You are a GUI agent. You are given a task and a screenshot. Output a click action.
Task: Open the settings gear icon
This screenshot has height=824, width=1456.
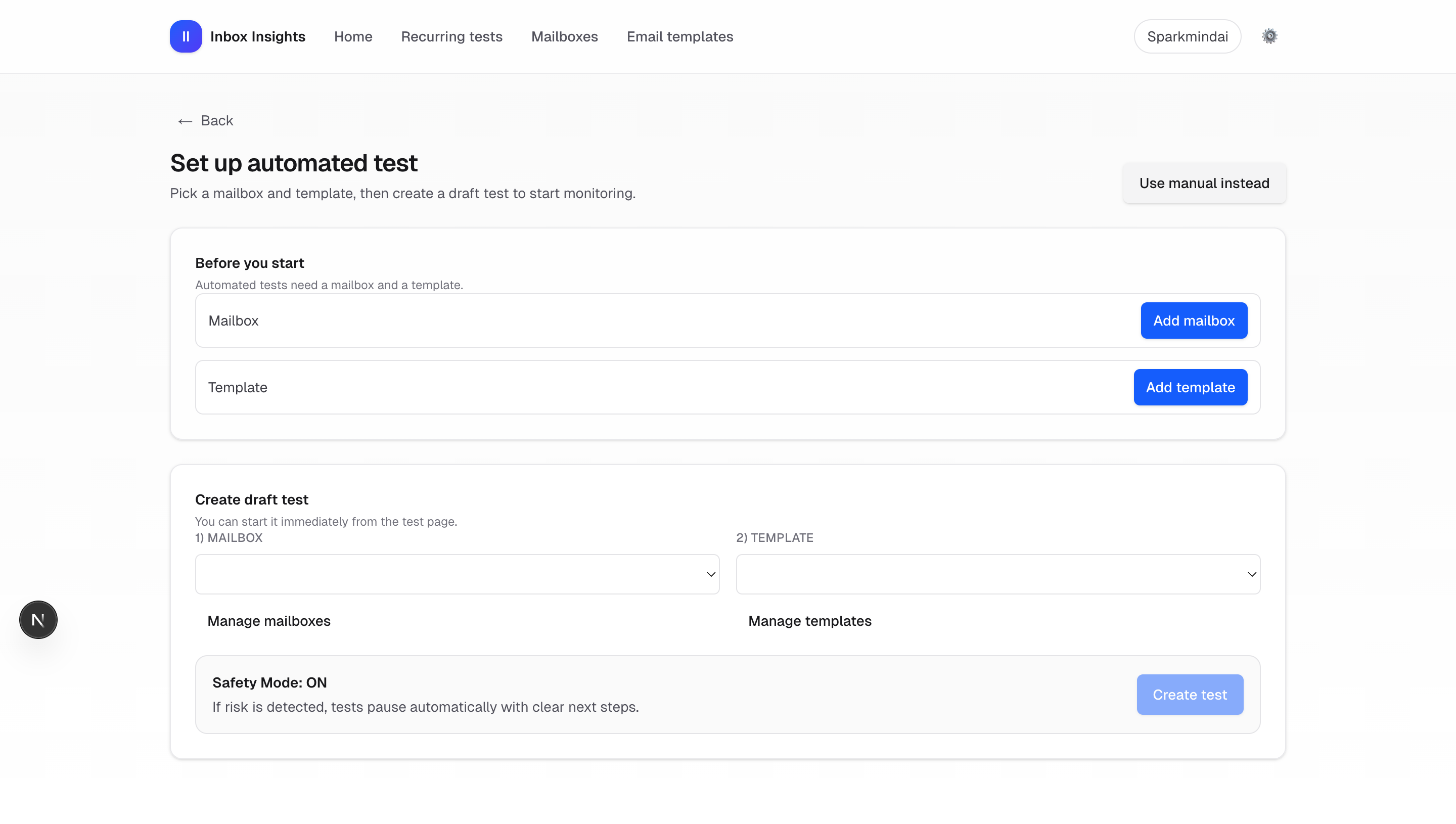1269,36
